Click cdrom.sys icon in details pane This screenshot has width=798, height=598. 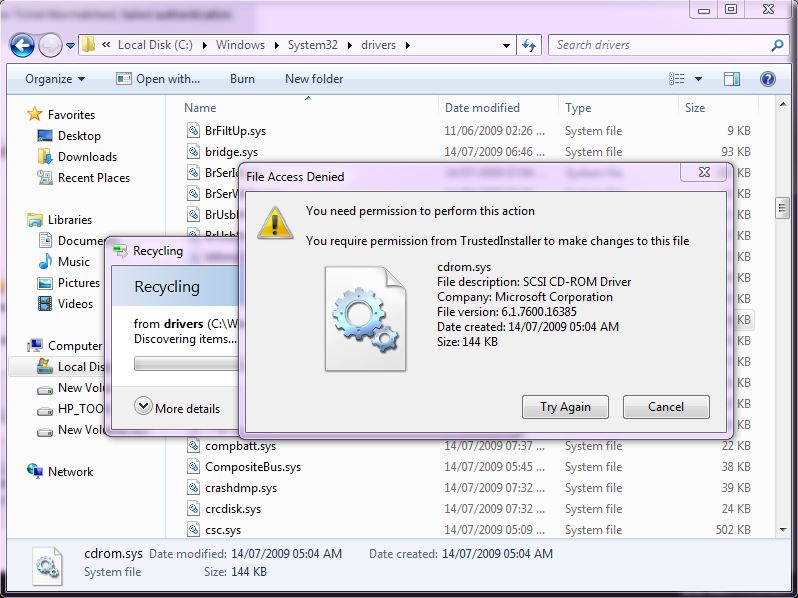coord(47,566)
